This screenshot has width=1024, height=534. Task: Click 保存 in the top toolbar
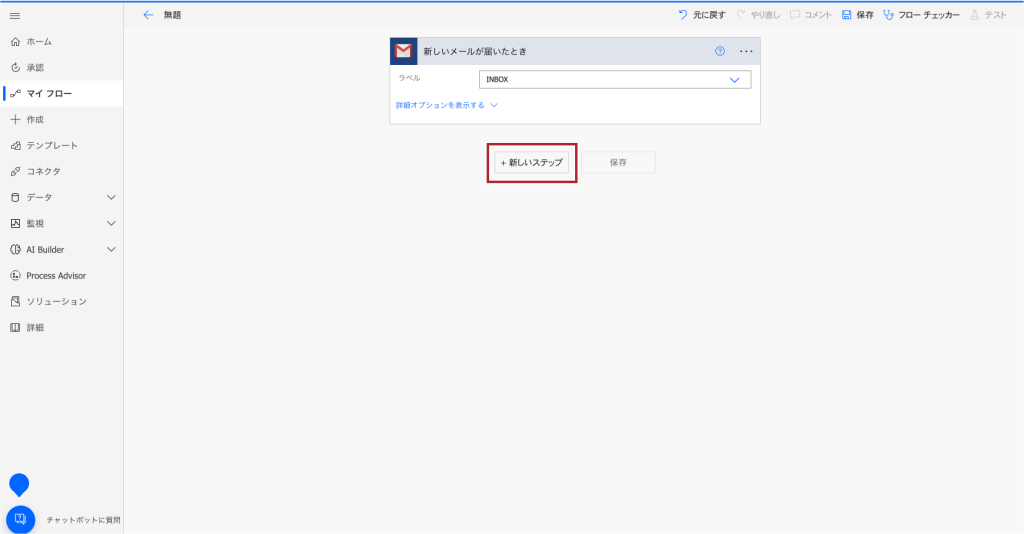tap(858, 15)
